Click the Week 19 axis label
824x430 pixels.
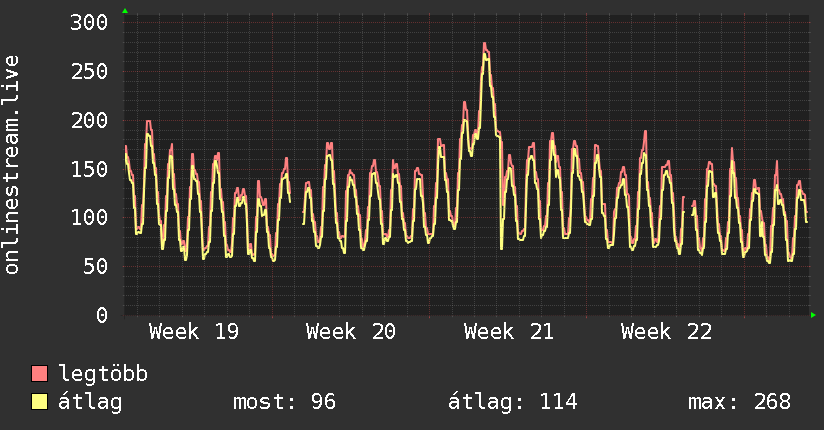[194, 332]
